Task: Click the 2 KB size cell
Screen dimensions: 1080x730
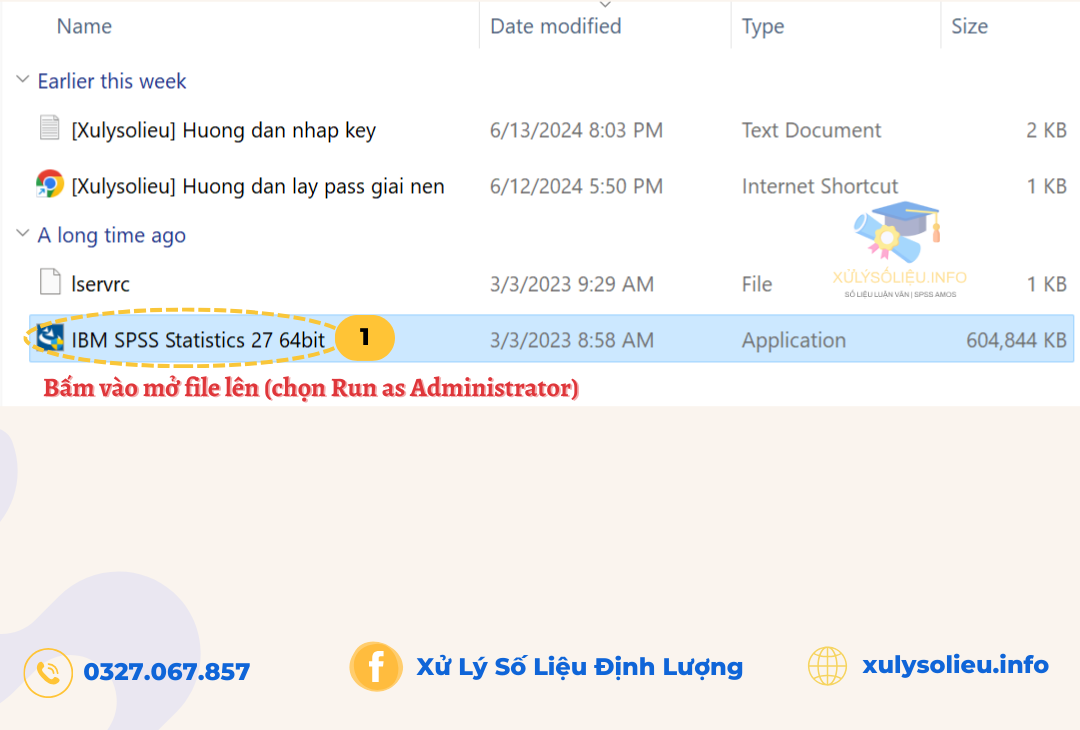Action: [x=1046, y=130]
